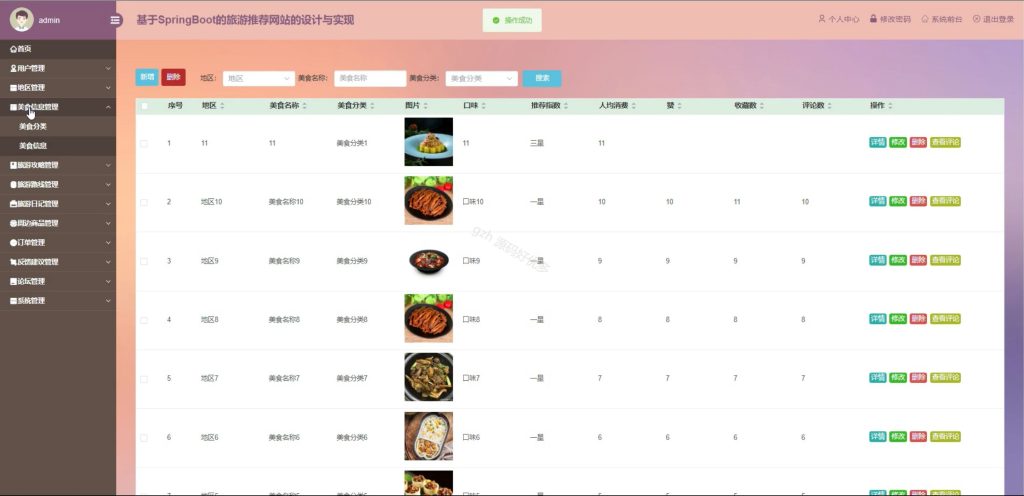1024x496 pixels.
Task: Expand the 地区管理 menu chevron
Action: coord(108,87)
